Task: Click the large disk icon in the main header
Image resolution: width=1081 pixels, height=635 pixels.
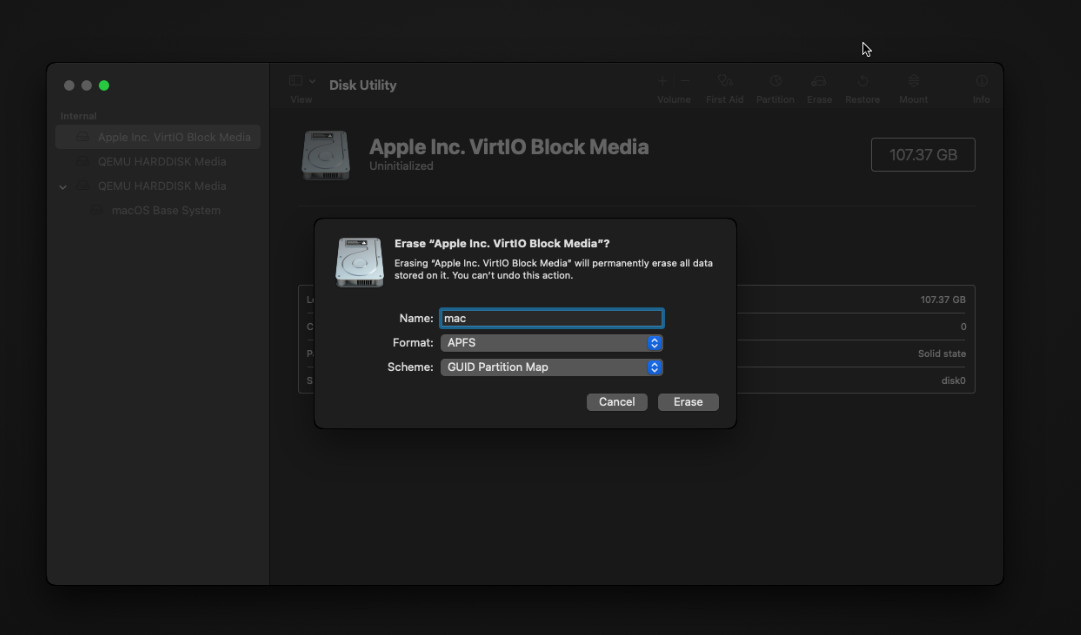Action: click(325, 155)
